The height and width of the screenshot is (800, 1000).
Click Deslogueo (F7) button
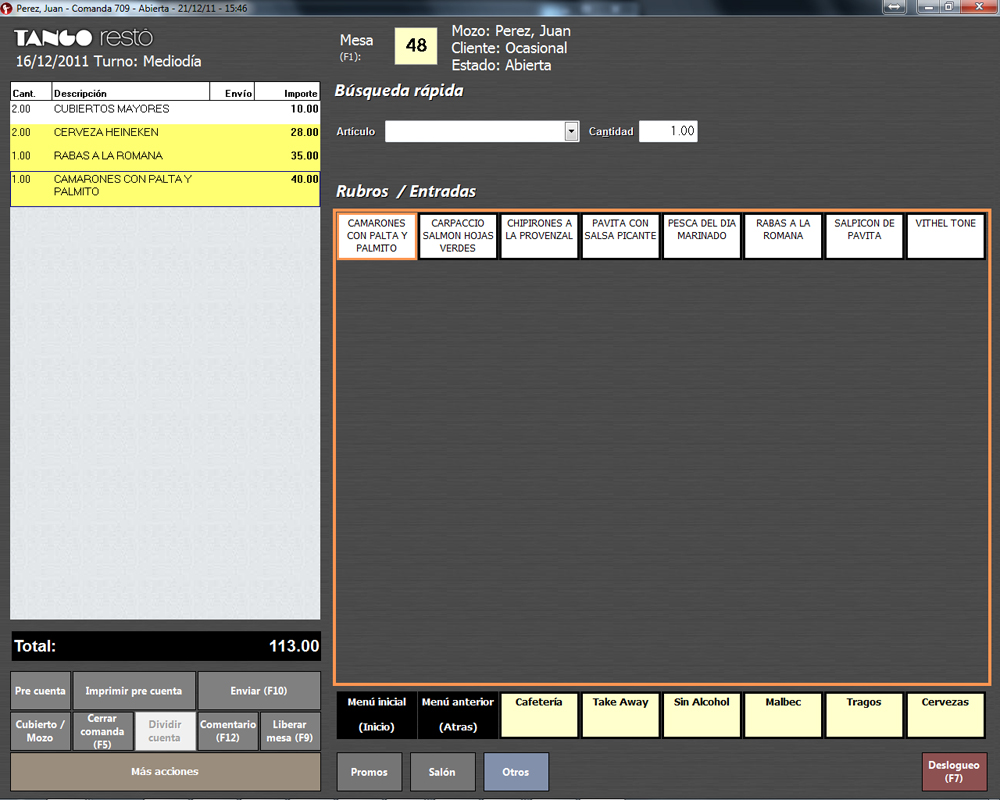point(954,772)
